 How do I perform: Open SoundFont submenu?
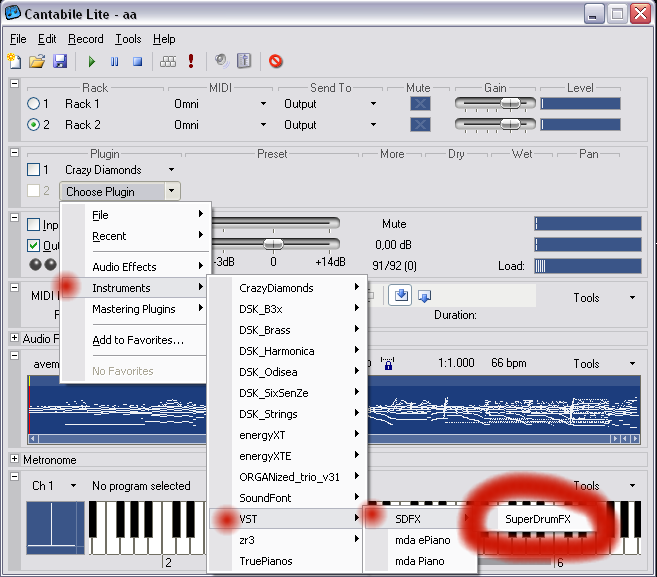pyautogui.click(x=287, y=498)
